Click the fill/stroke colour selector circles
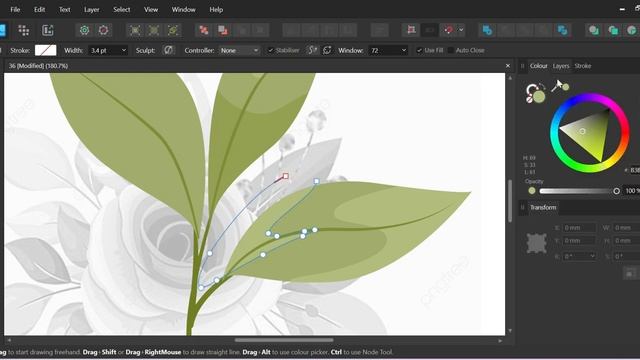 pos(536,93)
